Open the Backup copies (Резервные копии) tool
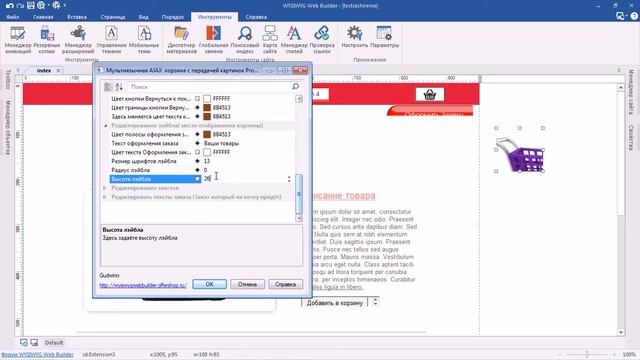 [47, 40]
